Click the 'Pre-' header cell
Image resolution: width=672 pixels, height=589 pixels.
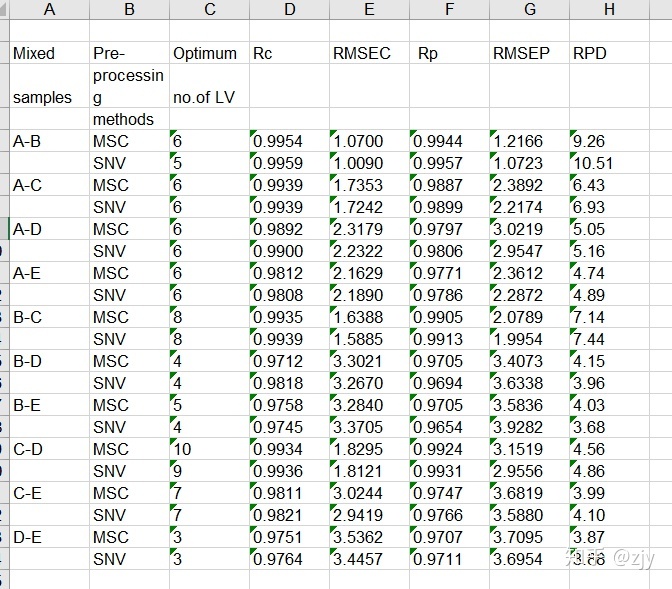129,53
